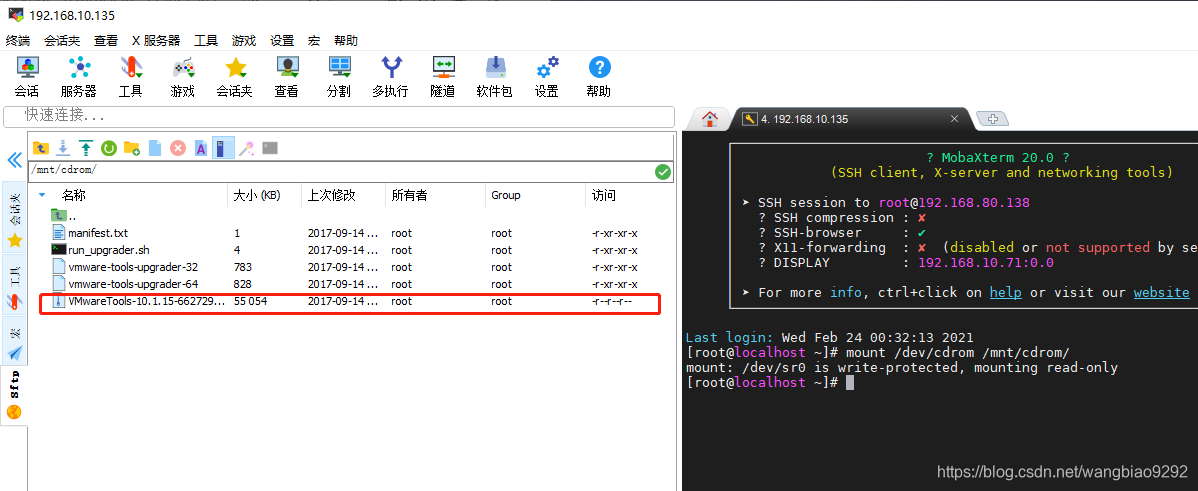
Task: Open the 宏 menu
Action: 314,40
